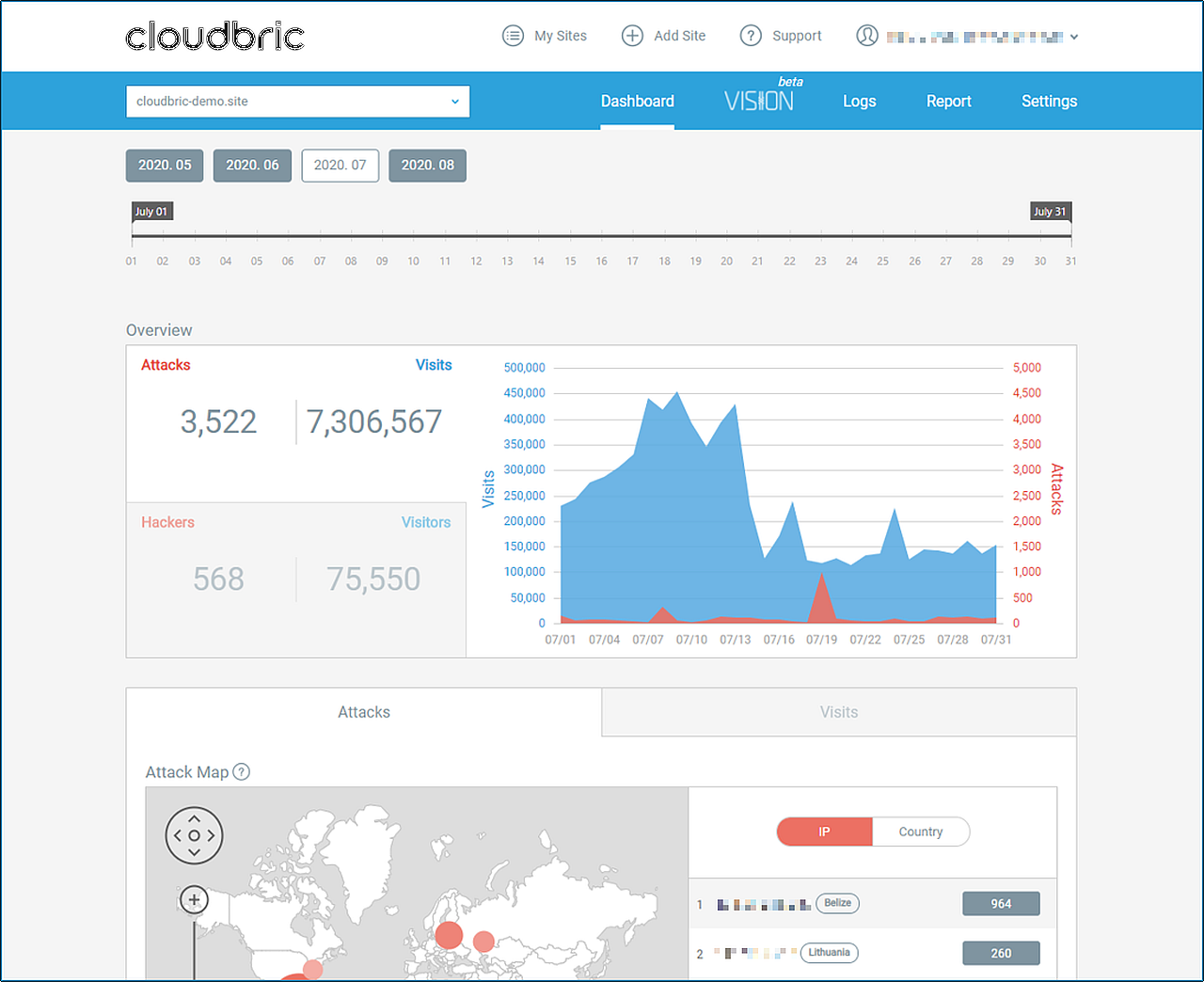Select the Attacks panel tab
The height and width of the screenshot is (982, 1204).
point(364,712)
